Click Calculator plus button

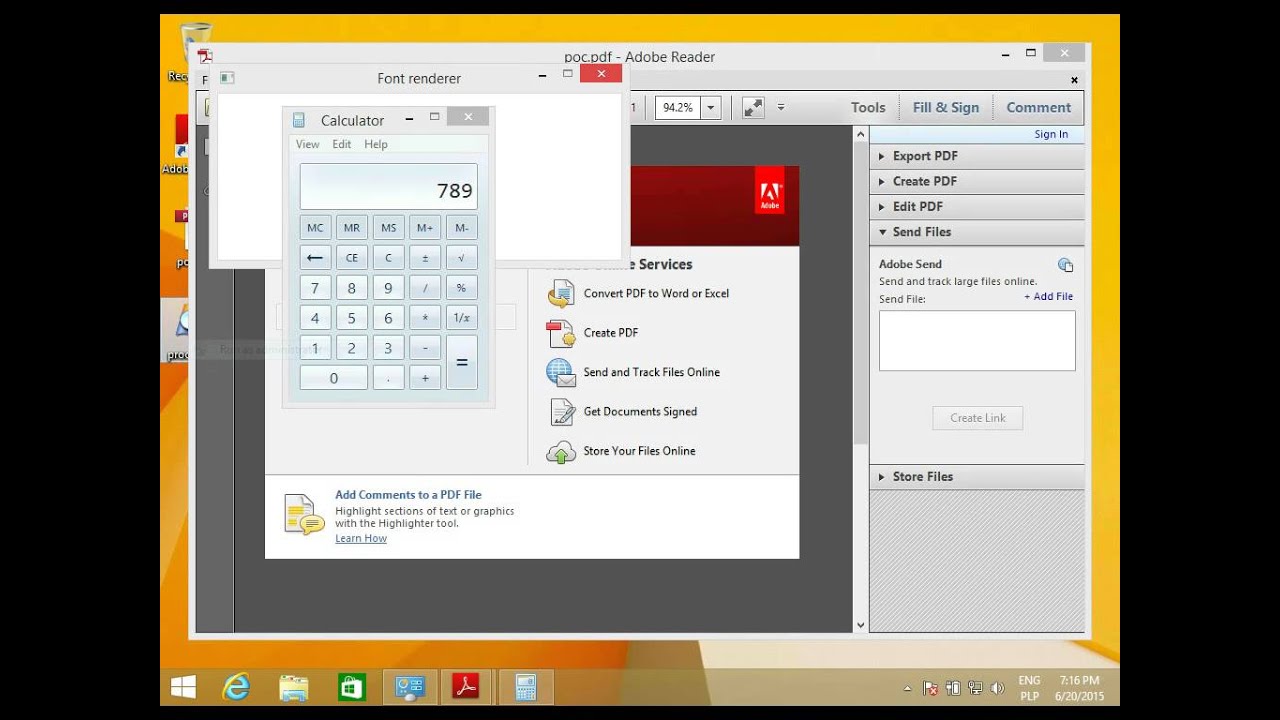click(425, 378)
